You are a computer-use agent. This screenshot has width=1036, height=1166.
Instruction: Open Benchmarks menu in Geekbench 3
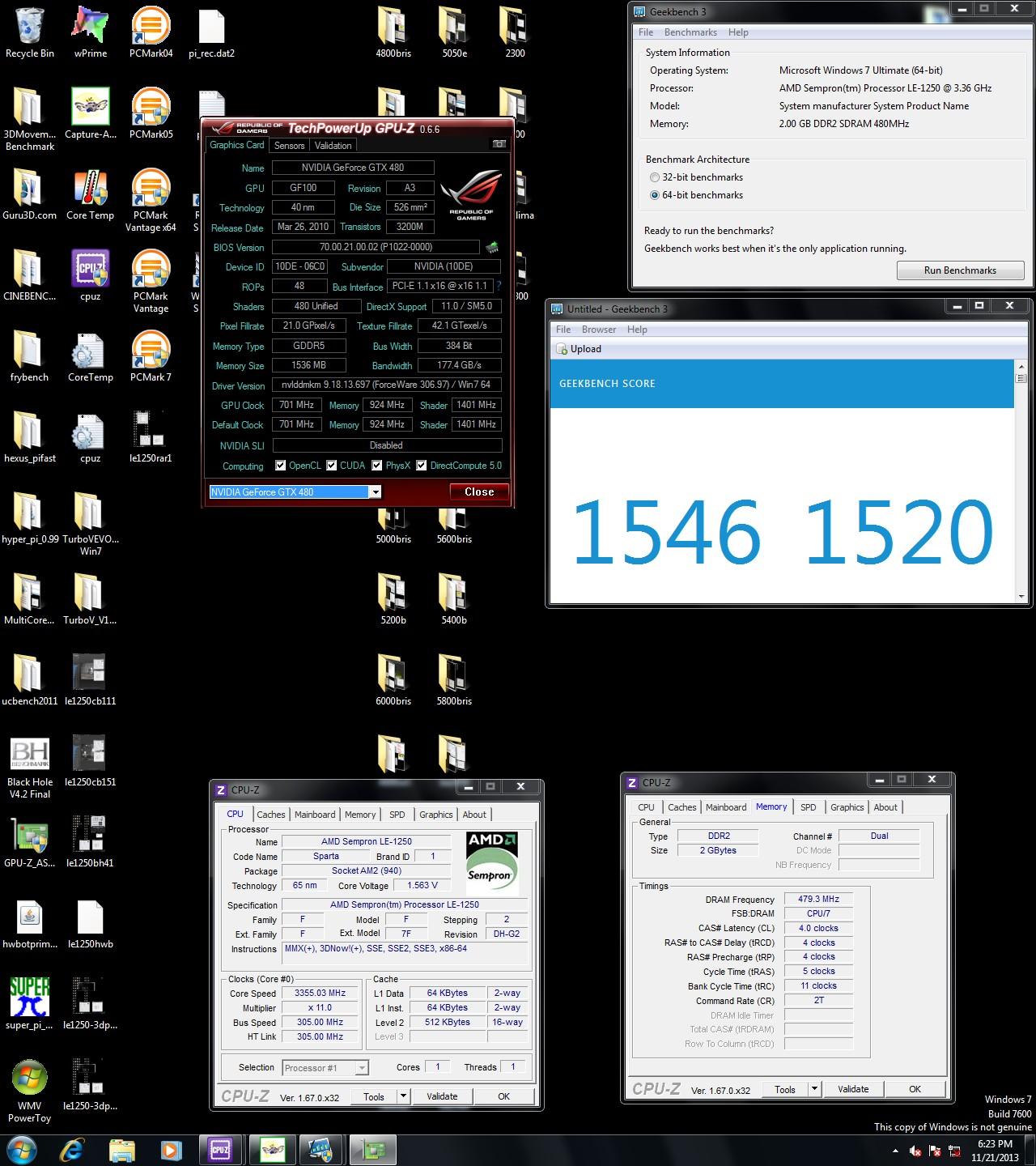tap(690, 32)
